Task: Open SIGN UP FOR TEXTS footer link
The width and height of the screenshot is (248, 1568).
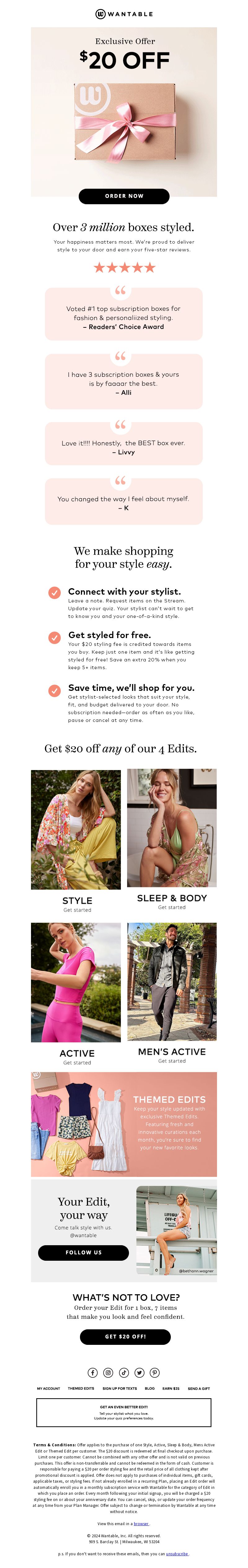Action: point(120,1388)
